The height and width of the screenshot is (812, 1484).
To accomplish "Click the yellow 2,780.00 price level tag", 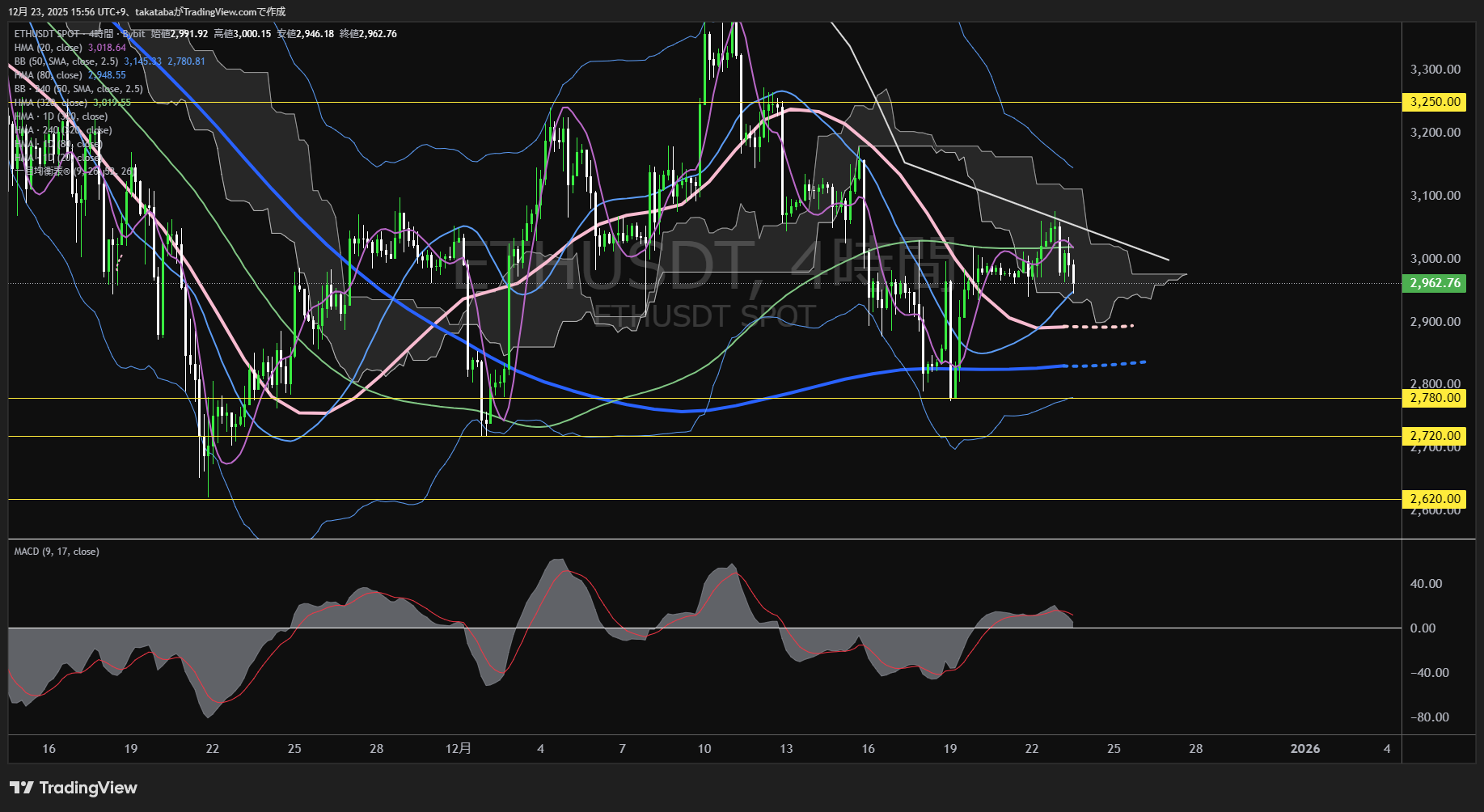I will tap(1435, 398).
